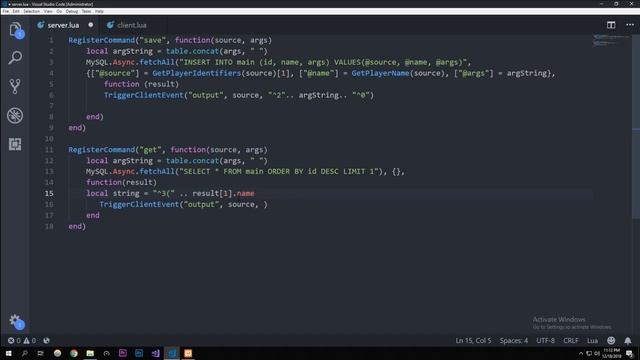Show hidden system tray icons
Viewport: 640px width, 360px height.
(581, 353)
